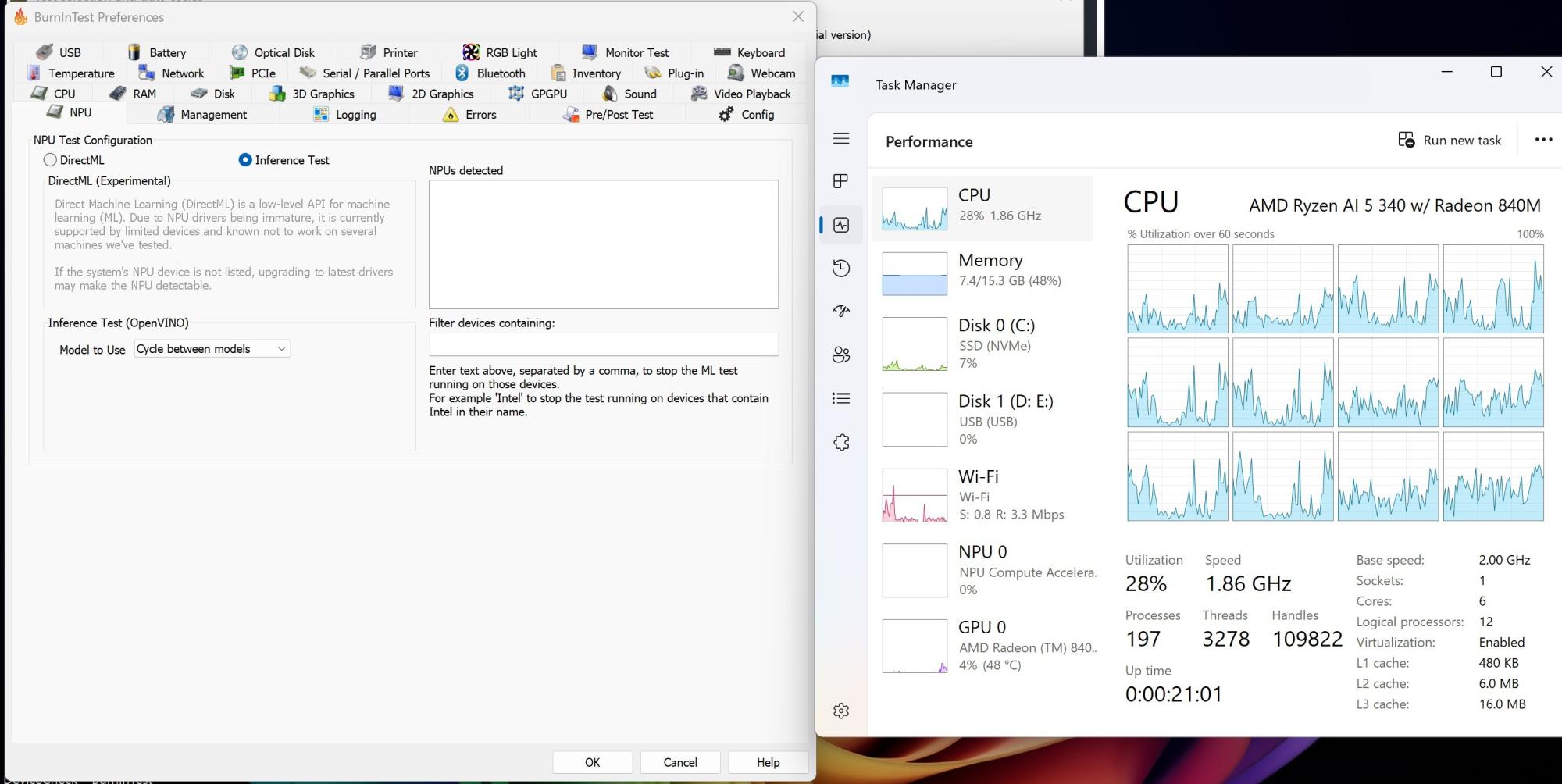
Task: Close the BurnInTest Preferences dialog
Action: coord(797,16)
